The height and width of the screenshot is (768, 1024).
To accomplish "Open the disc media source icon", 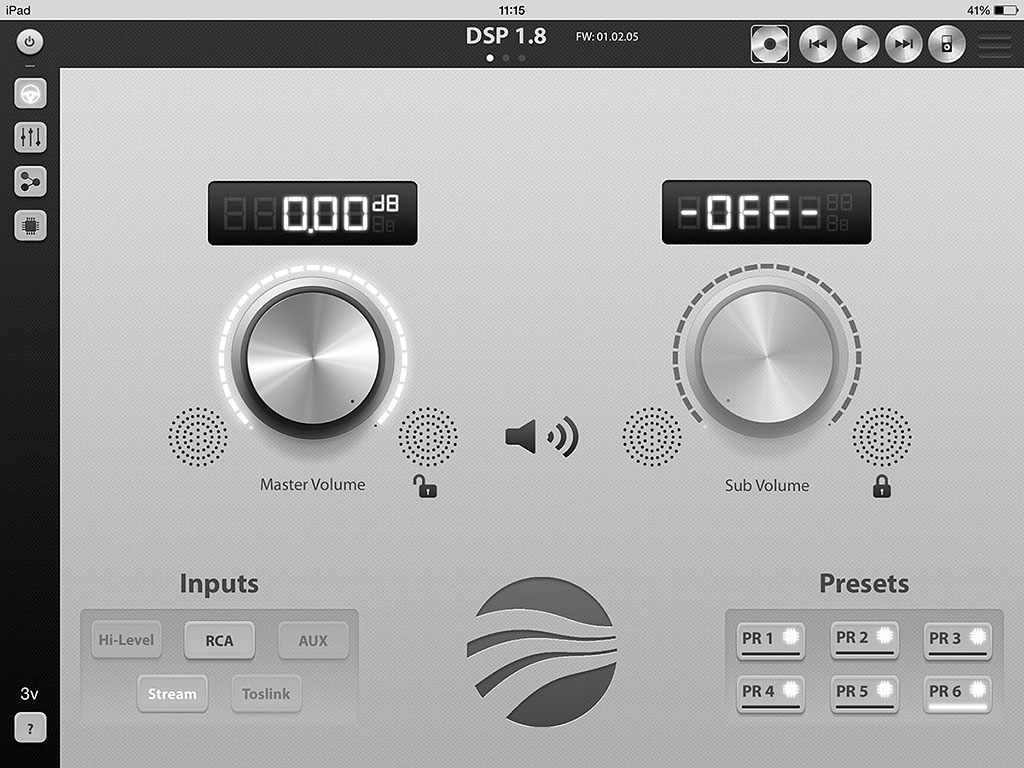I will pyautogui.click(x=770, y=44).
